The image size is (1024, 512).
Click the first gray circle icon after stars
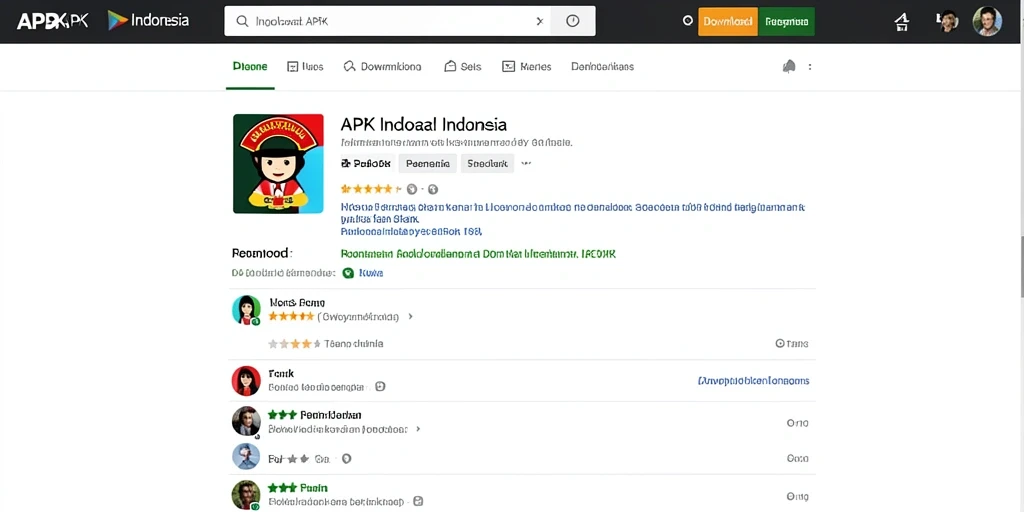(x=411, y=189)
